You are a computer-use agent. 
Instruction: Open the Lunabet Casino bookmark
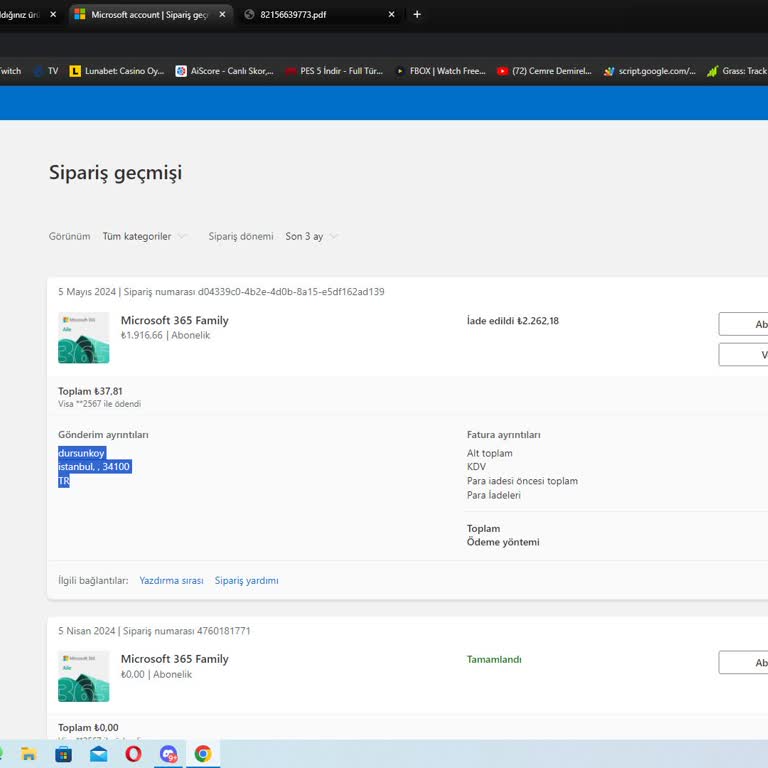pyautogui.click(x=117, y=71)
